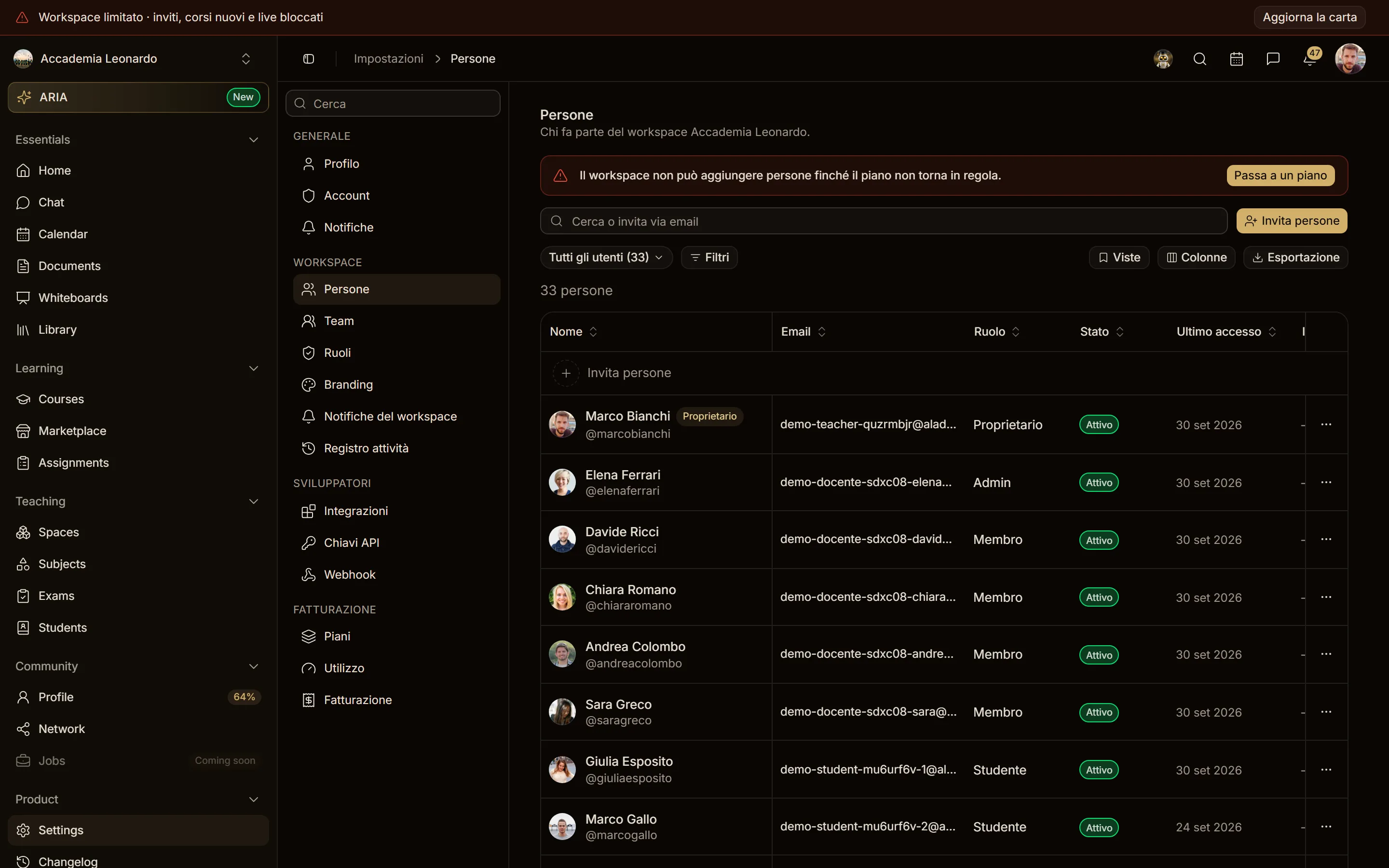Open Chiavi API settings page
This screenshot has width=1389, height=868.
click(x=396, y=542)
